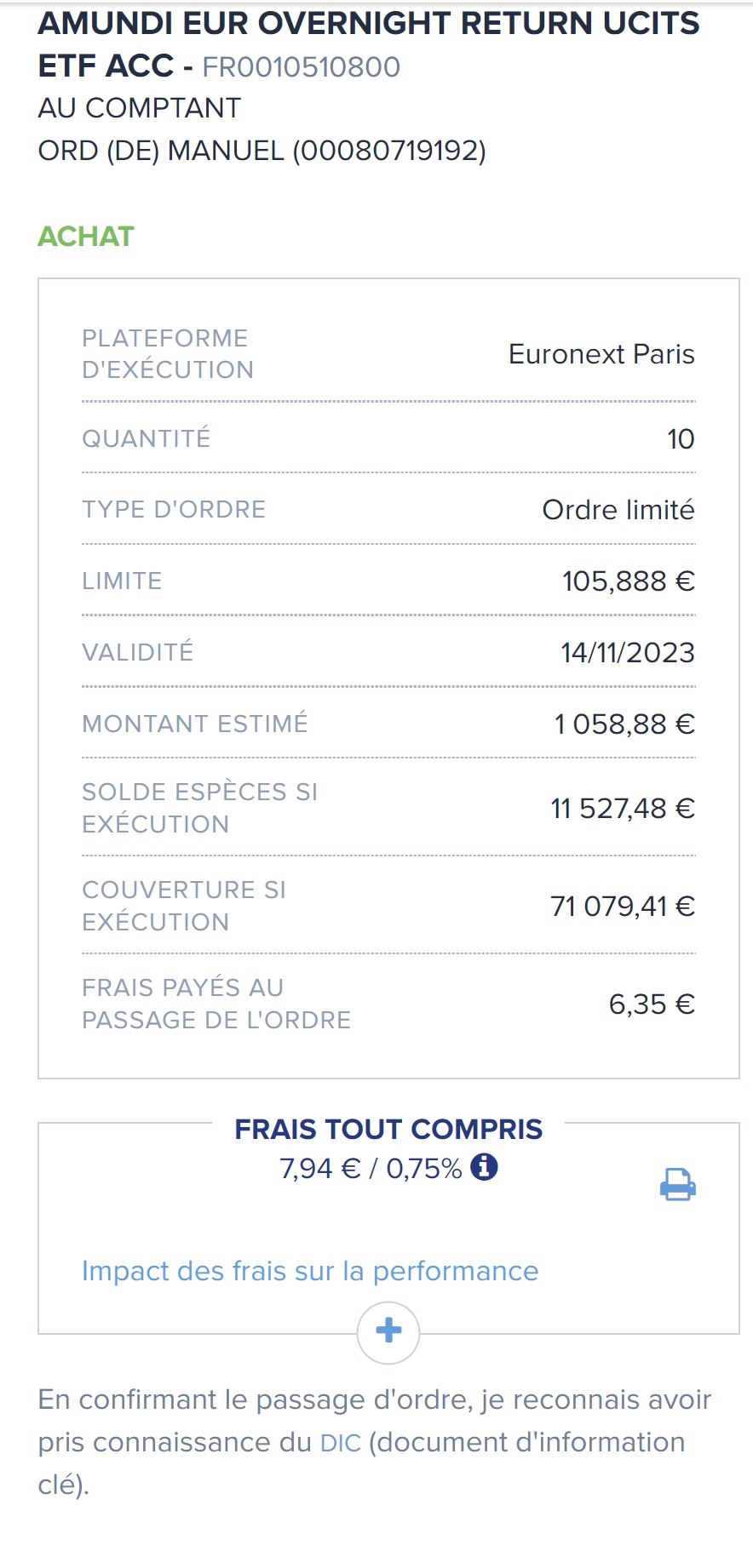The height and width of the screenshot is (1568, 753).
Task: Click the coverage value 71 079,41 €
Action: (x=623, y=906)
